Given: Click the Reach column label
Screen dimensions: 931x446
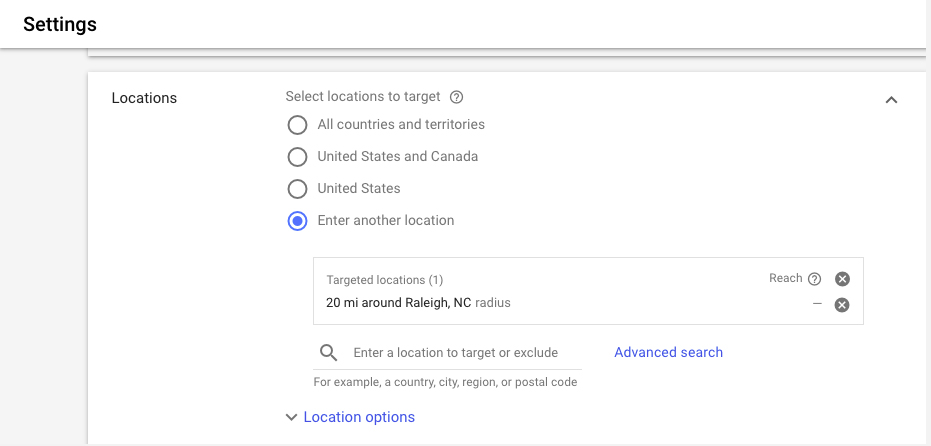Looking at the screenshot, I should point(786,278).
